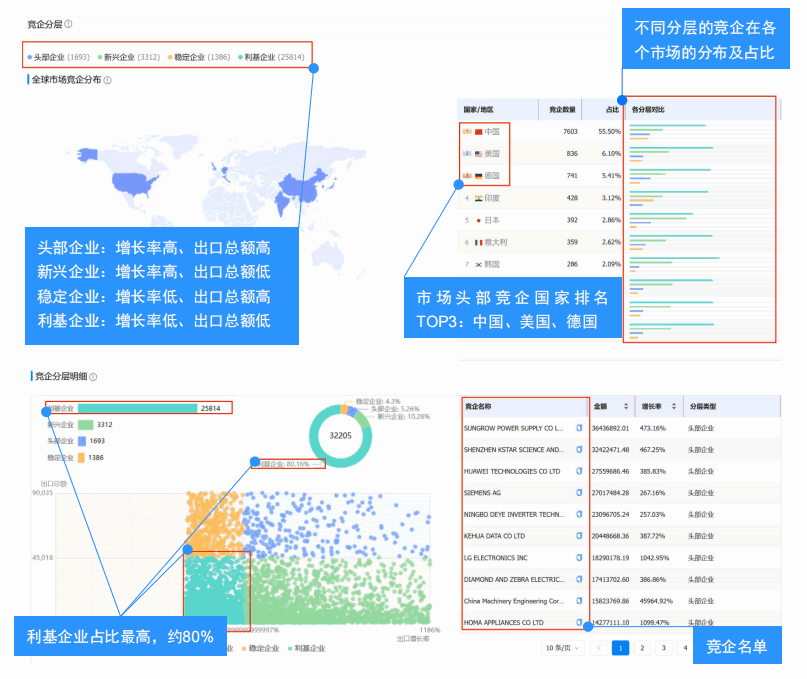This screenshot has height=679, width=807.
Task: Click the blue detail icon next to SIEMENS AG
Action: pos(579,493)
